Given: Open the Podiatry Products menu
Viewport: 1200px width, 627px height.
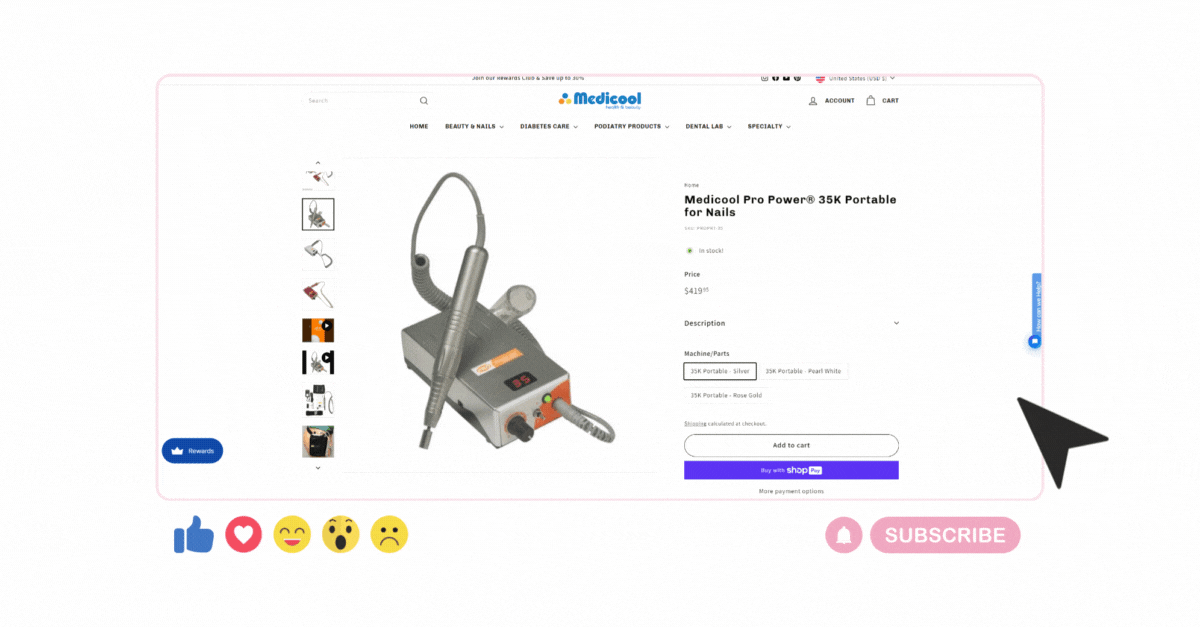Looking at the screenshot, I should (632, 127).
